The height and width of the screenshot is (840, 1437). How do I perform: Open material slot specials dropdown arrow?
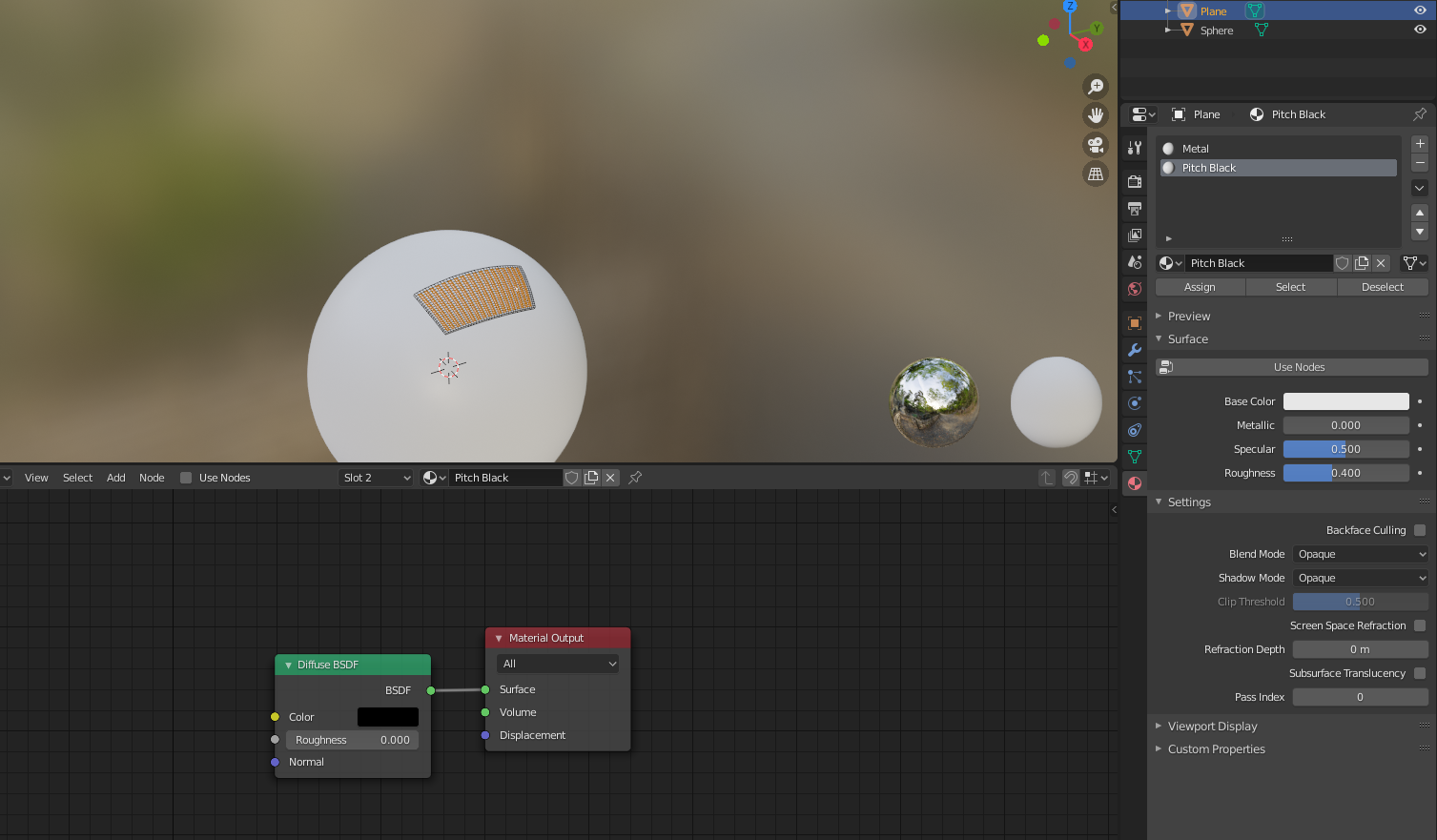[x=1420, y=188]
